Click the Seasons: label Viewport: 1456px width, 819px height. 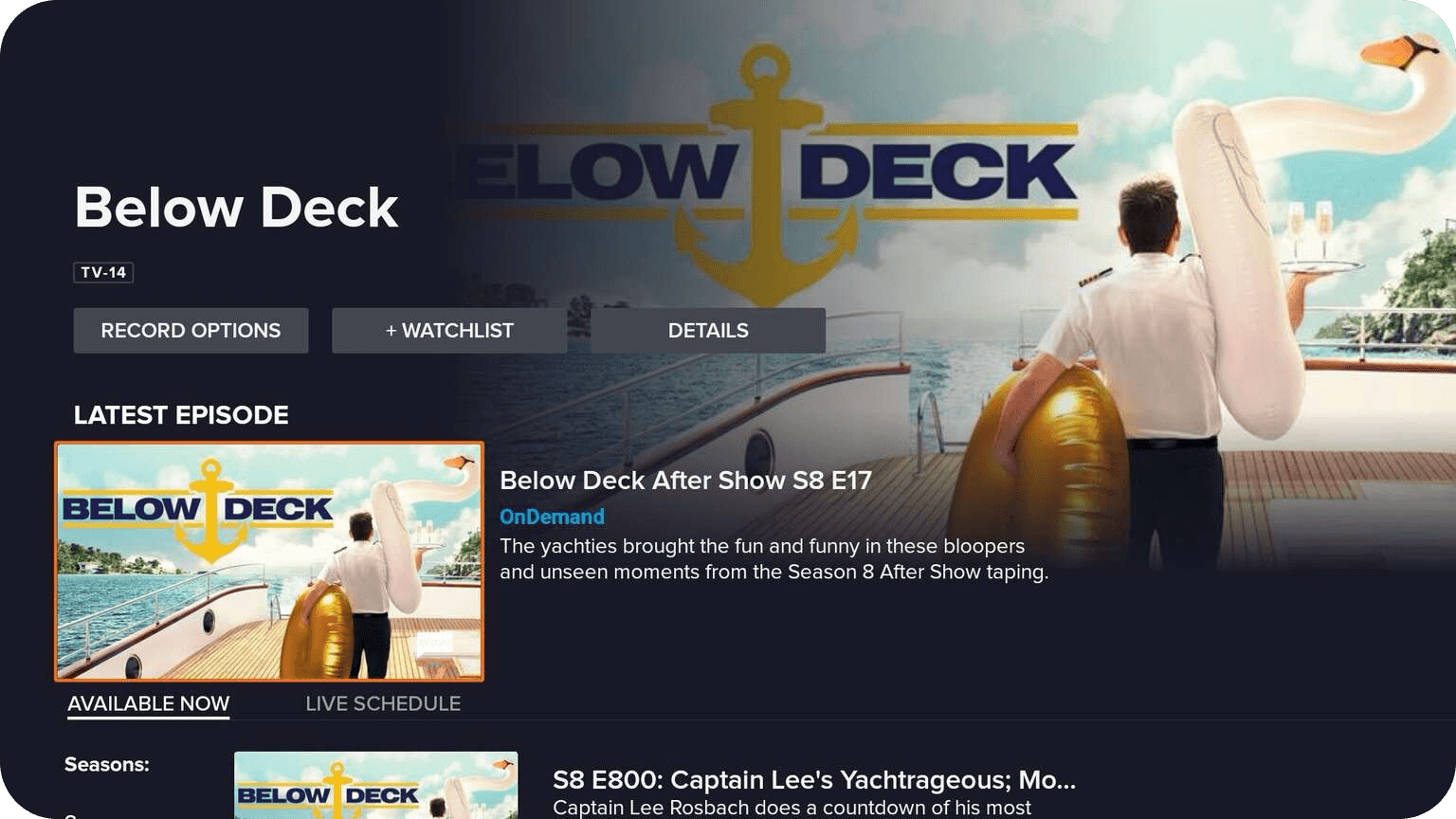(107, 765)
